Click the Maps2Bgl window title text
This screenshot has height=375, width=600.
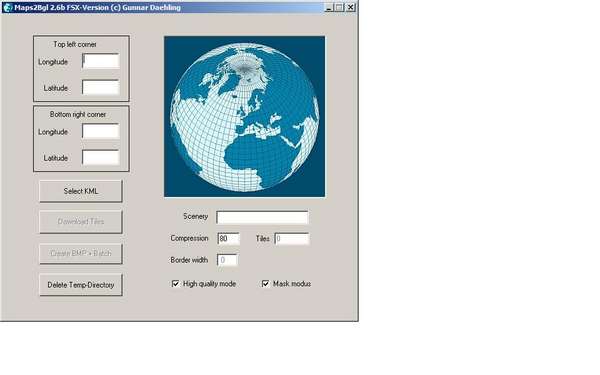97,7
